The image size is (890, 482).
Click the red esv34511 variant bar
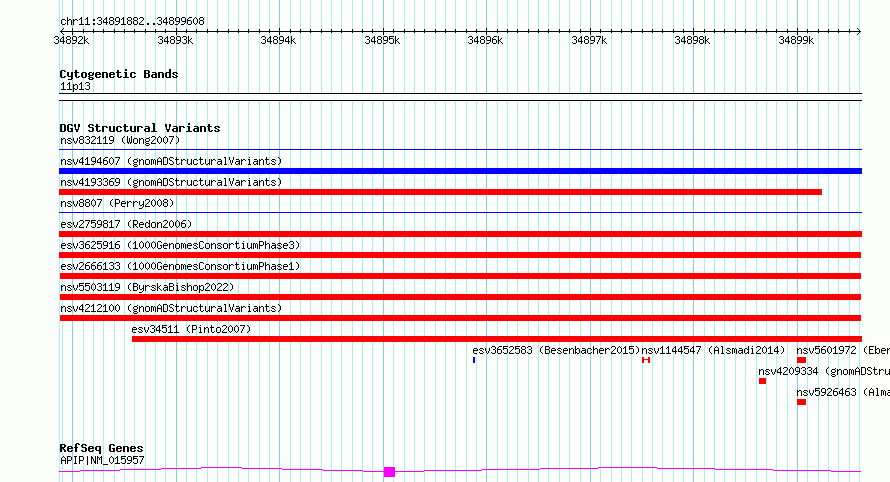[497, 339]
